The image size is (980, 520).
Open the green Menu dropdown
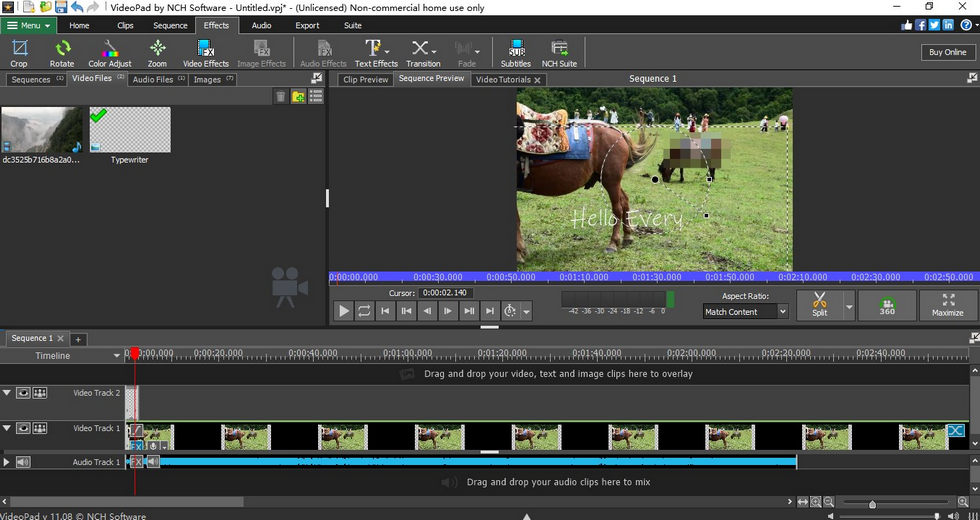click(x=29, y=25)
